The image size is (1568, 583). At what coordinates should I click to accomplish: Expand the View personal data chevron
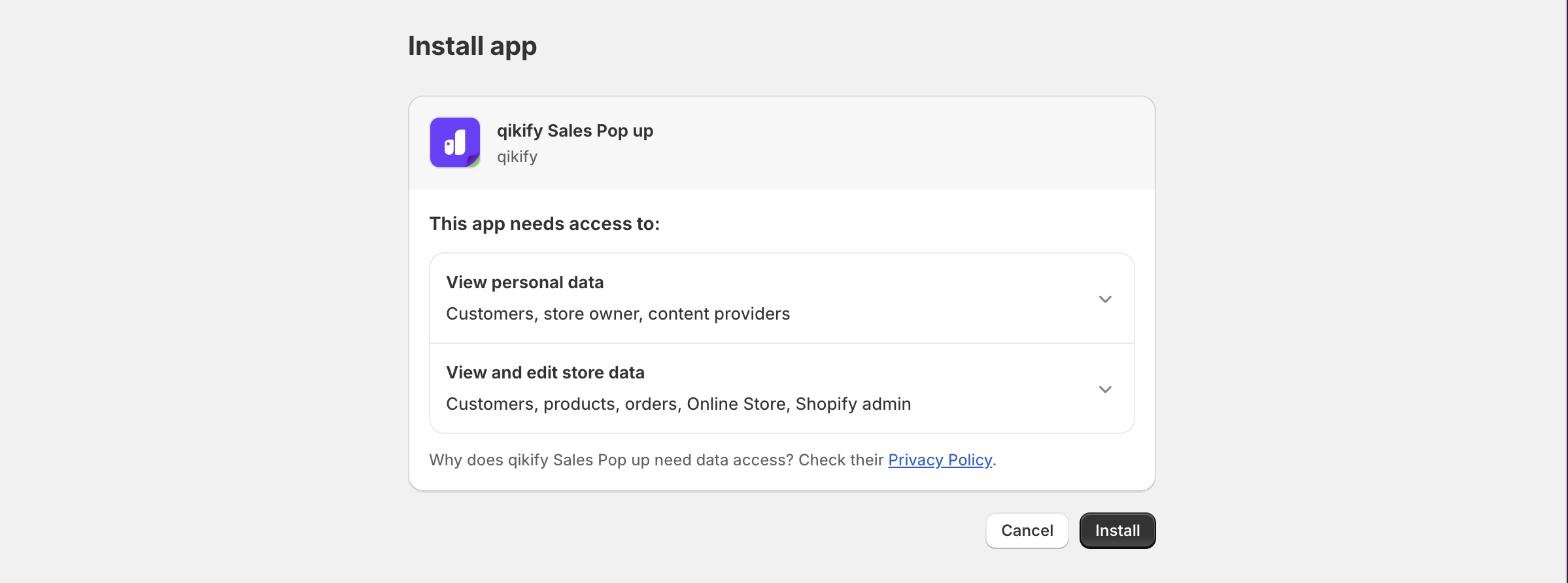[1105, 299]
